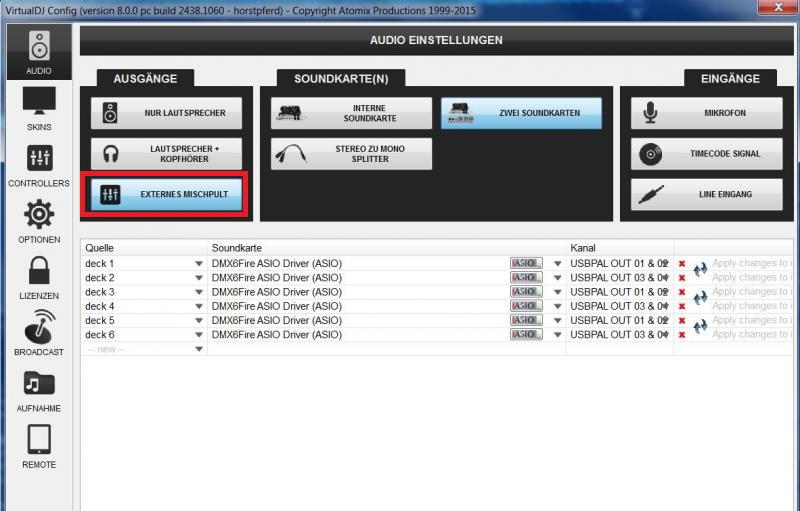Screen dimensions: 800x511
Task: Open the BROADCAST section
Action: (39, 334)
